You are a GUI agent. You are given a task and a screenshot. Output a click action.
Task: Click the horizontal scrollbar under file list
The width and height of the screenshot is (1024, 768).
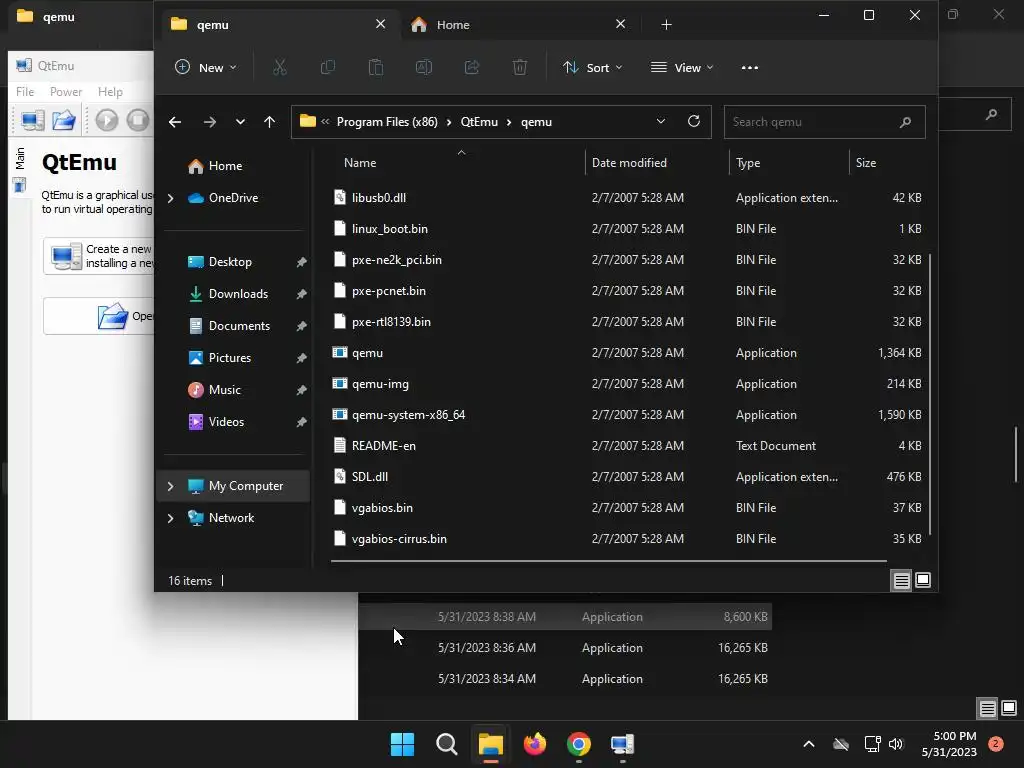609,561
